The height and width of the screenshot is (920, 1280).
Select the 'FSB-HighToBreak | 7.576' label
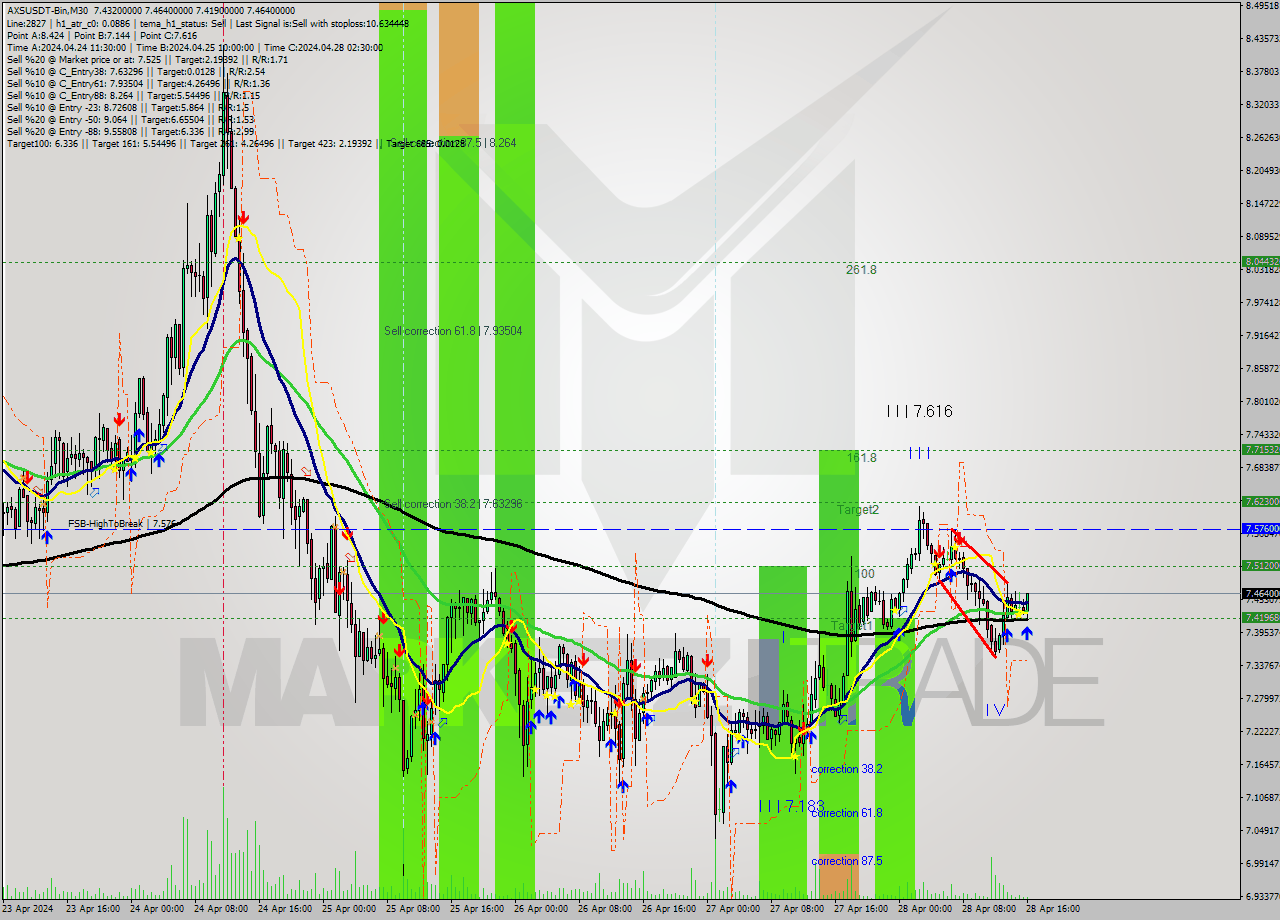coord(122,524)
